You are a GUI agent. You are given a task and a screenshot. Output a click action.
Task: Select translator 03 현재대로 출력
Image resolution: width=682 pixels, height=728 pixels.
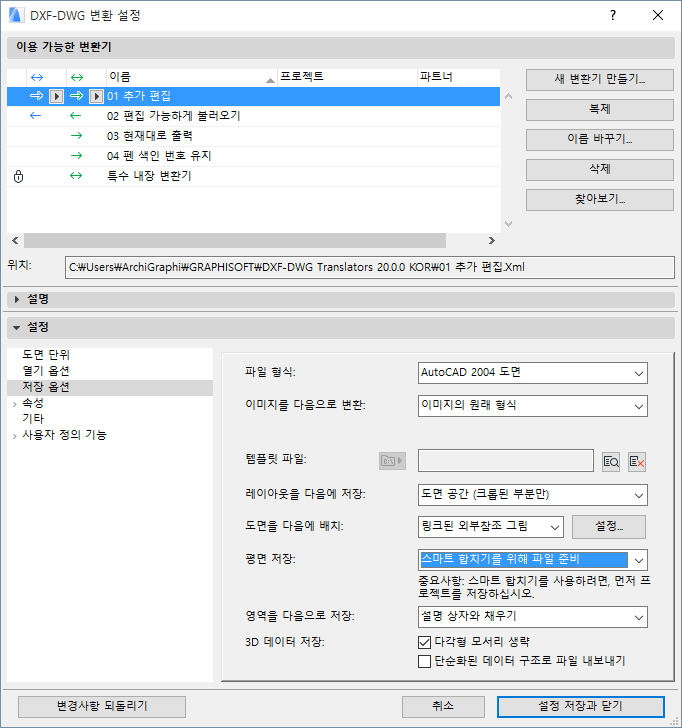253,136
